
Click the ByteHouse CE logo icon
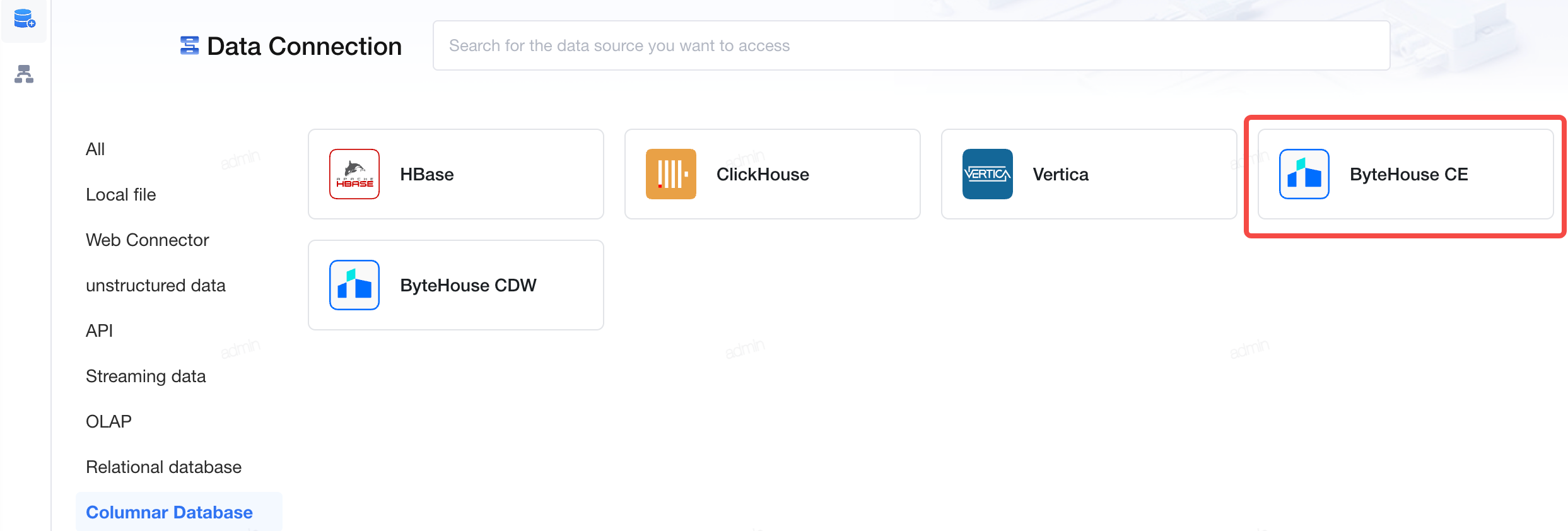click(1304, 174)
